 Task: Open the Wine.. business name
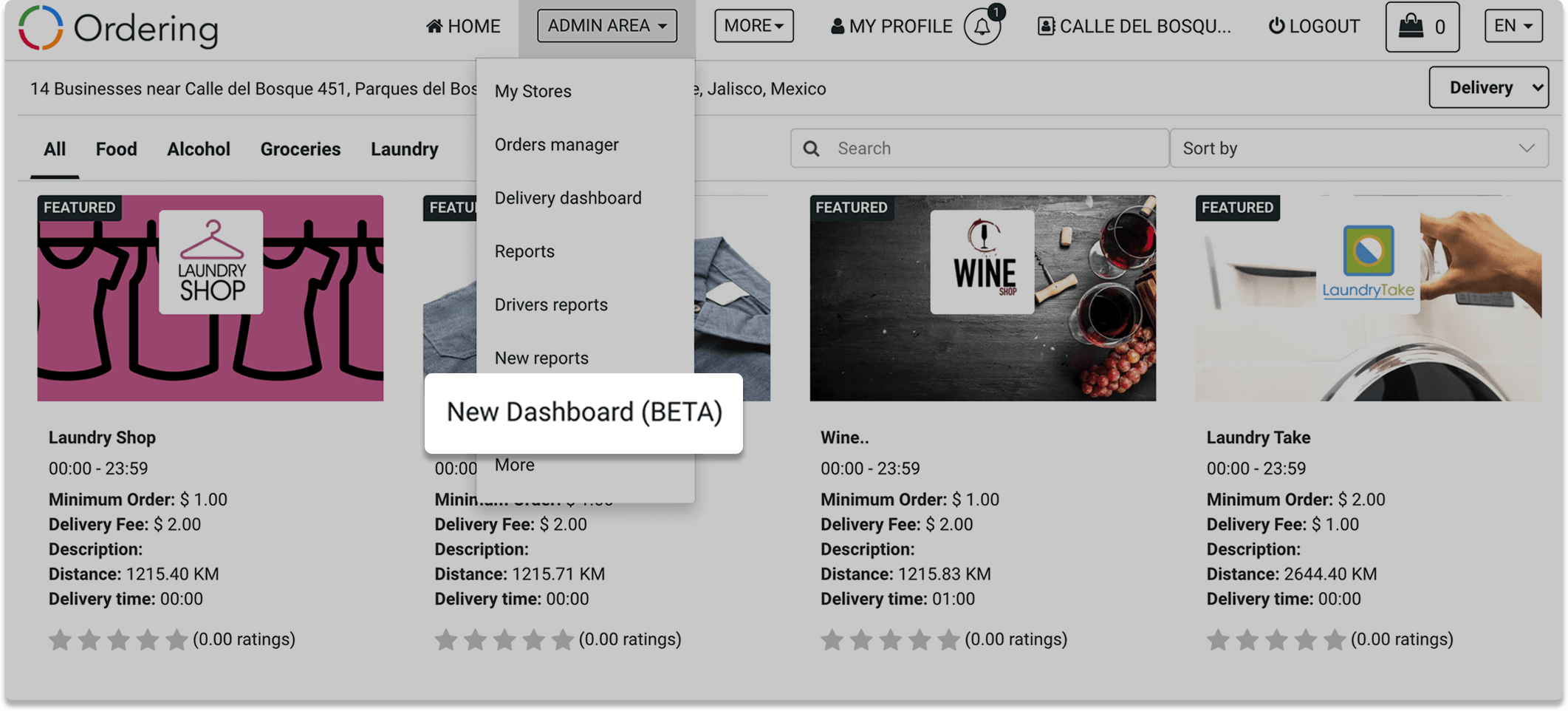pyautogui.click(x=845, y=438)
